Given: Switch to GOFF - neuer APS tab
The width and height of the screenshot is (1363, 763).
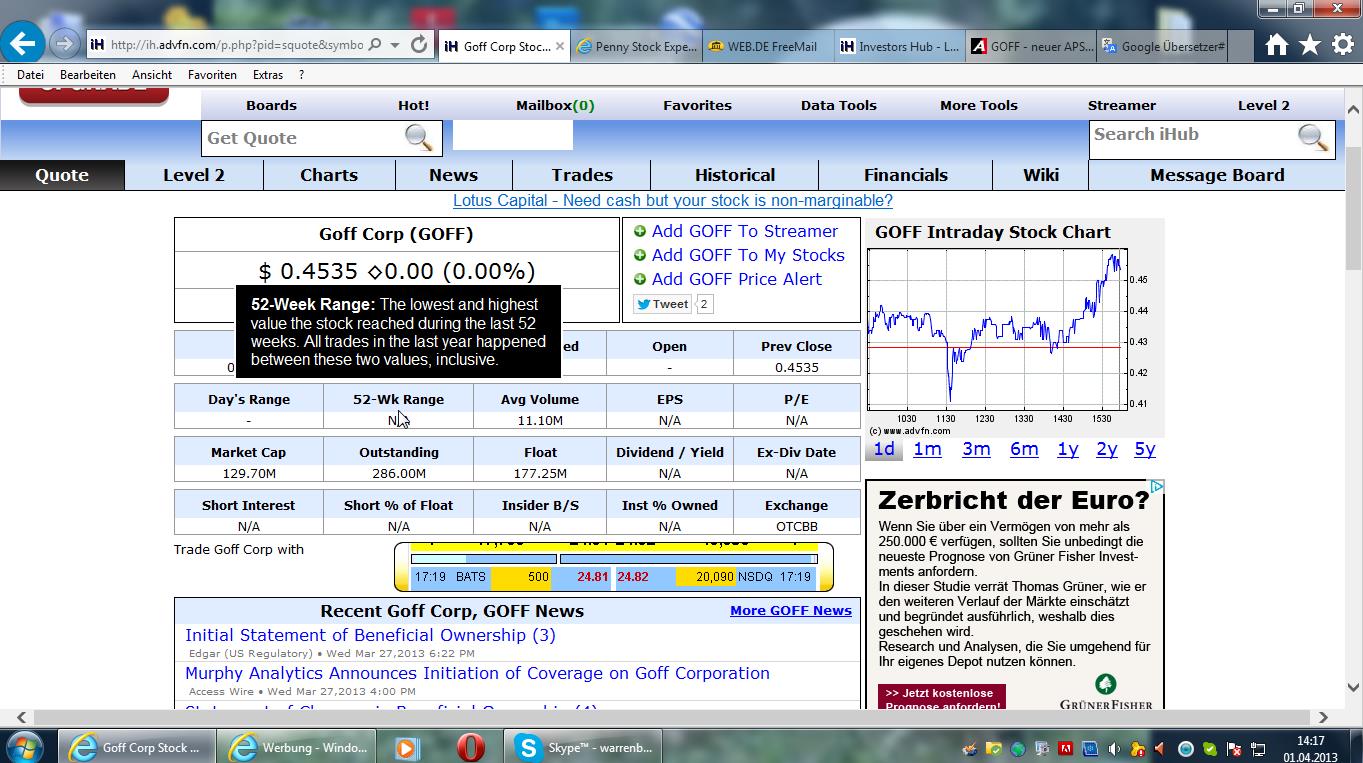Looking at the screenshot, I should click(x=1032, y=46).
